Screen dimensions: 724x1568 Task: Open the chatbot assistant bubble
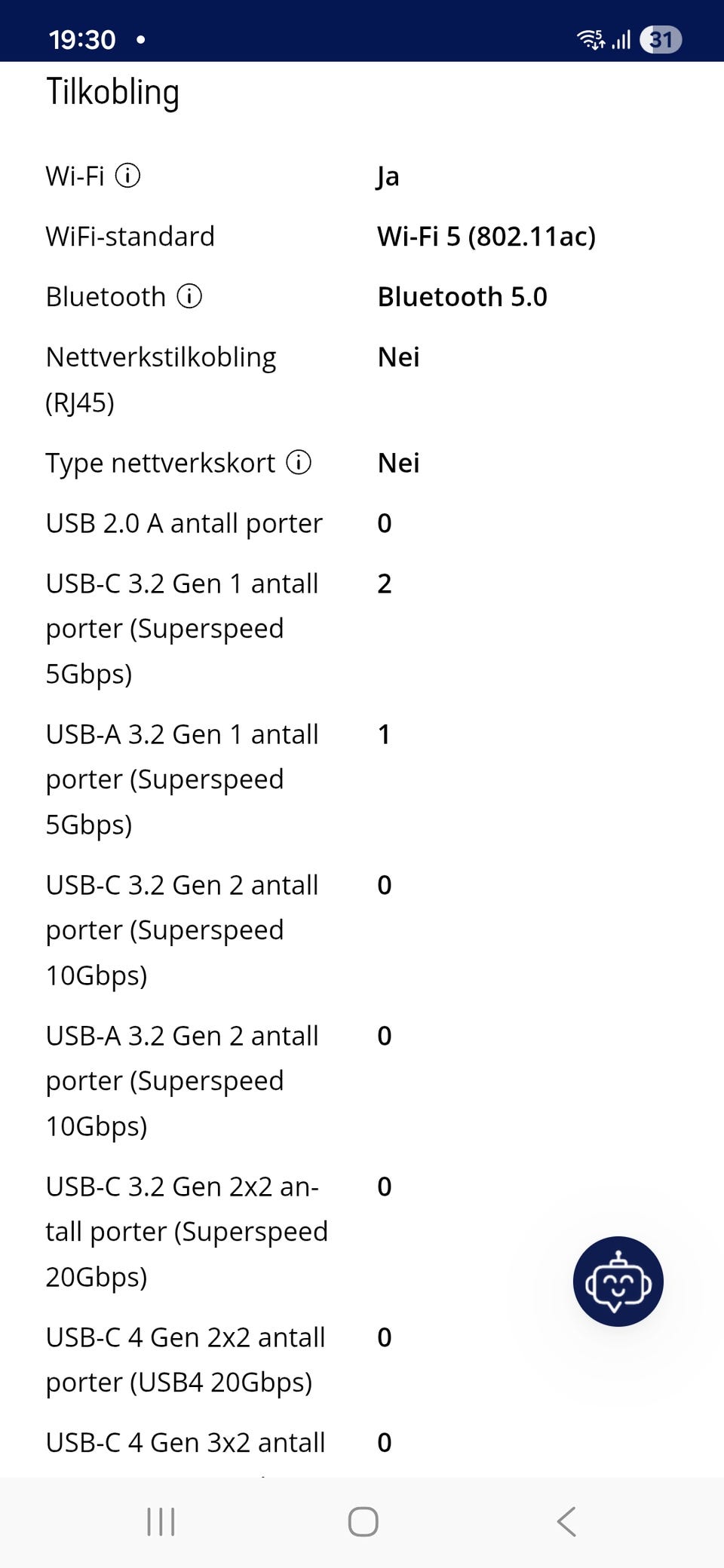pos(618,1281)
